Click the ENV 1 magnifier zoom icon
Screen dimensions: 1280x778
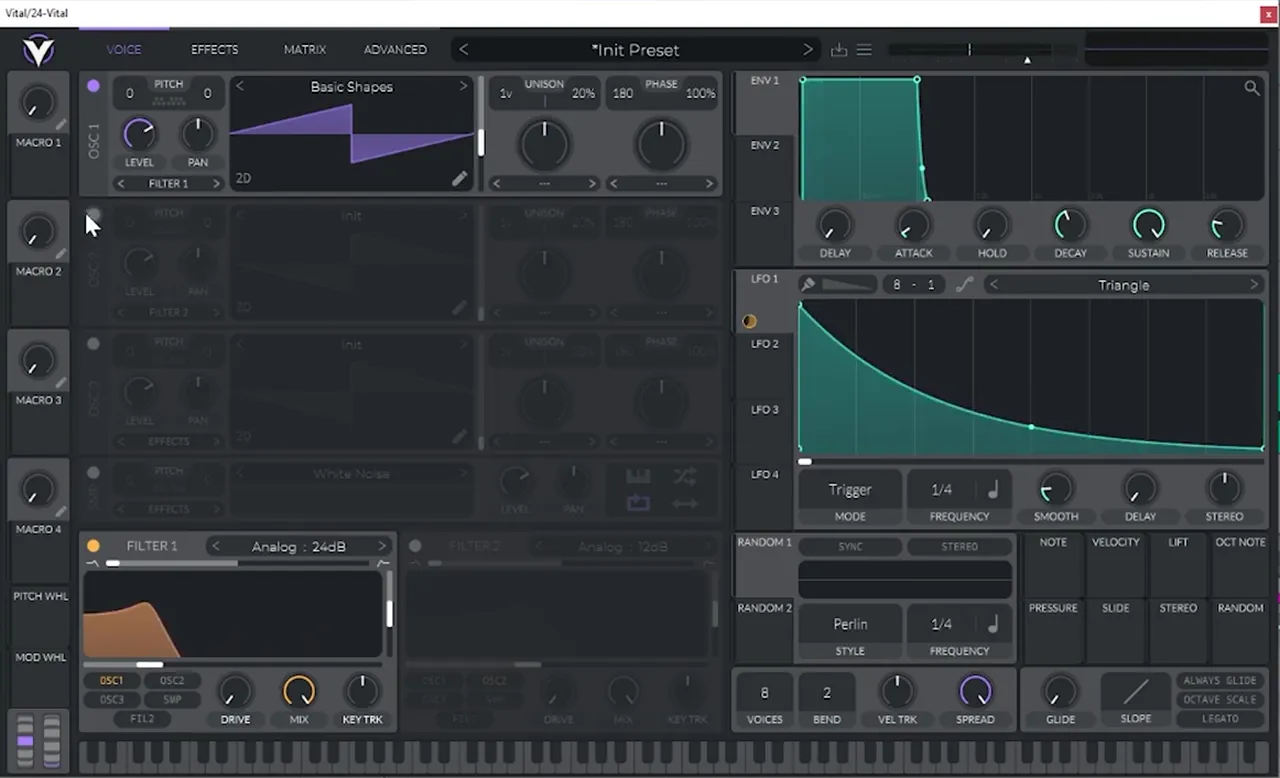[x=1252, y=88]
